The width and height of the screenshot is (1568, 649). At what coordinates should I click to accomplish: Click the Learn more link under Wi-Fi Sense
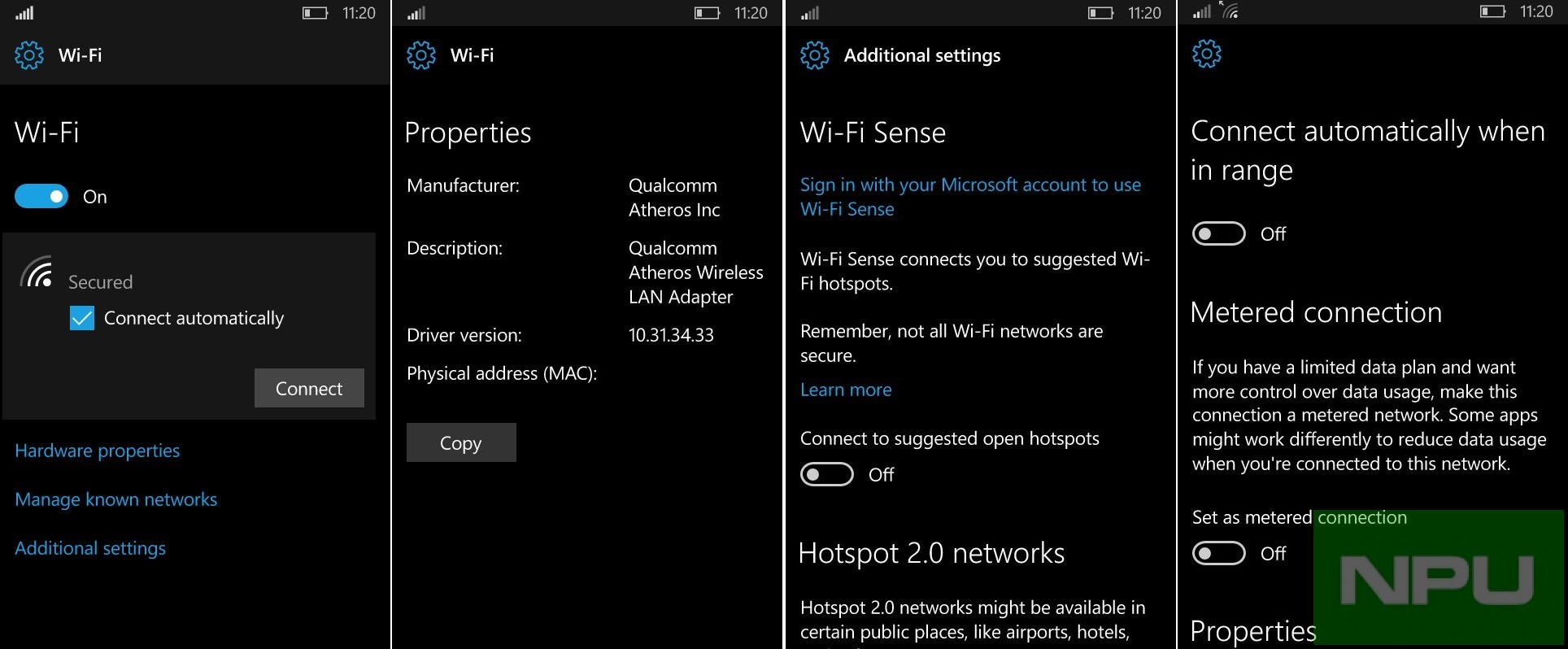point(846,390)
